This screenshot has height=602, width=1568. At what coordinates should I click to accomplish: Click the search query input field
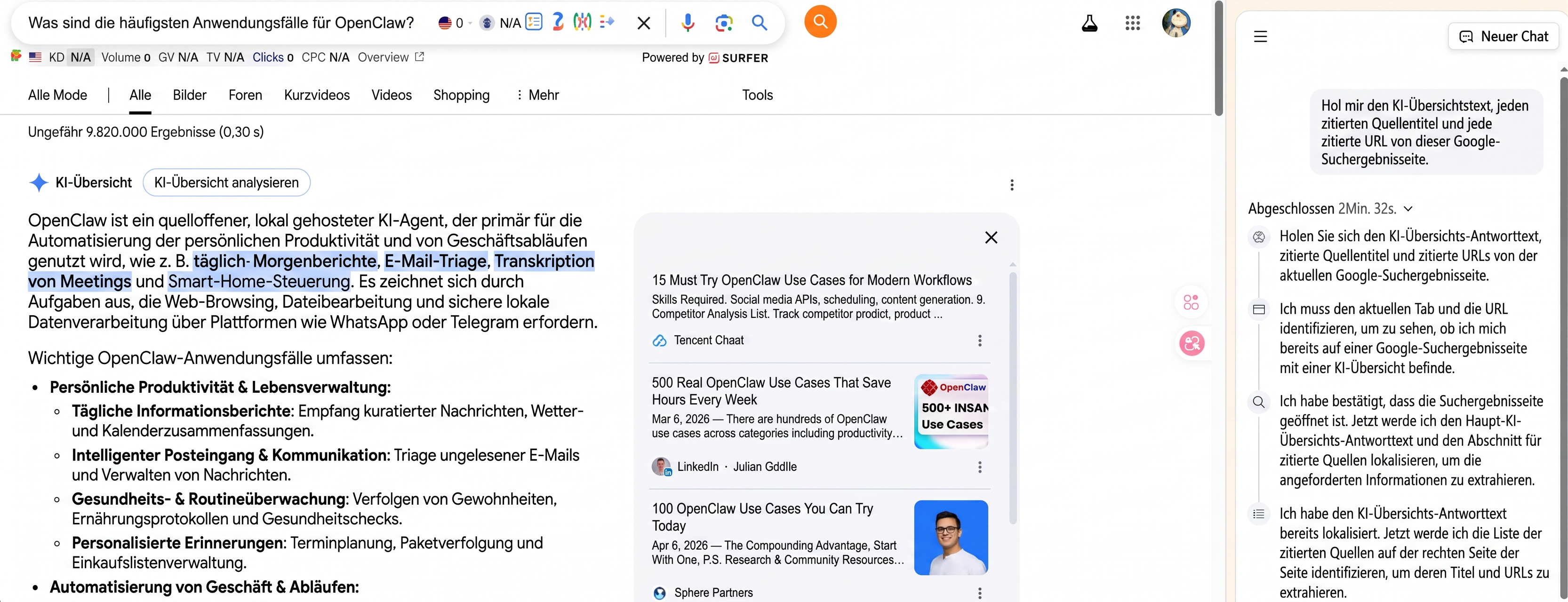coord(222,23)
